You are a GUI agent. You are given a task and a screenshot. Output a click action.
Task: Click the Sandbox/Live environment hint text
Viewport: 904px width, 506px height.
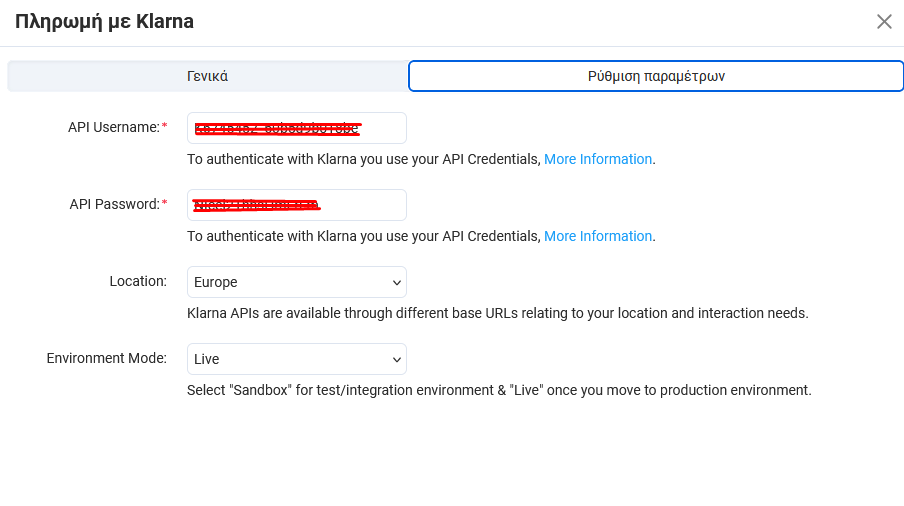tap(499, 390)
